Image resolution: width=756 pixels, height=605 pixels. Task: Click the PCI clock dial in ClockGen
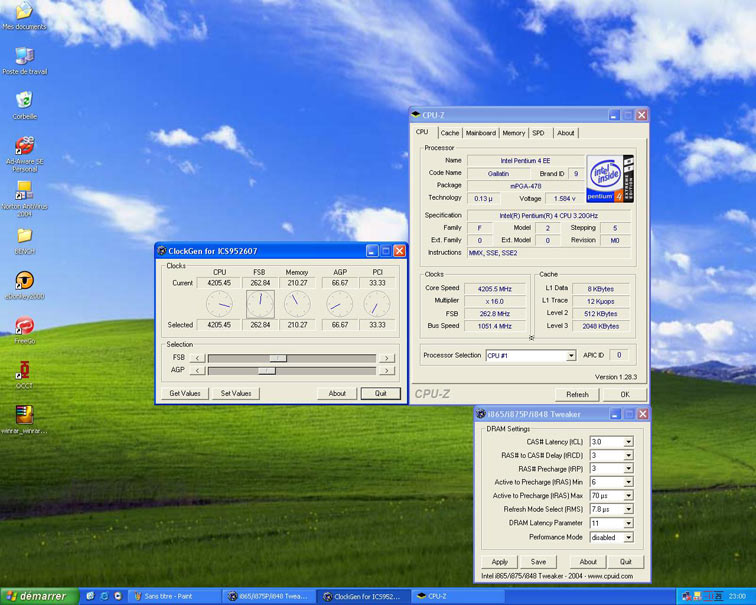pyautogui.click(x=377, y=304)
